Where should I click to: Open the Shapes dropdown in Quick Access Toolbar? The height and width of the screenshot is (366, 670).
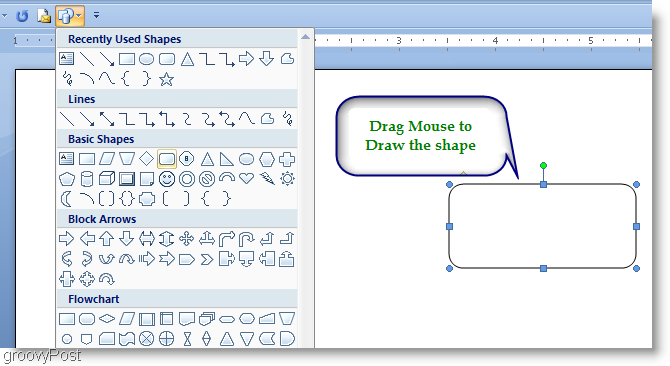pos(70,16)
